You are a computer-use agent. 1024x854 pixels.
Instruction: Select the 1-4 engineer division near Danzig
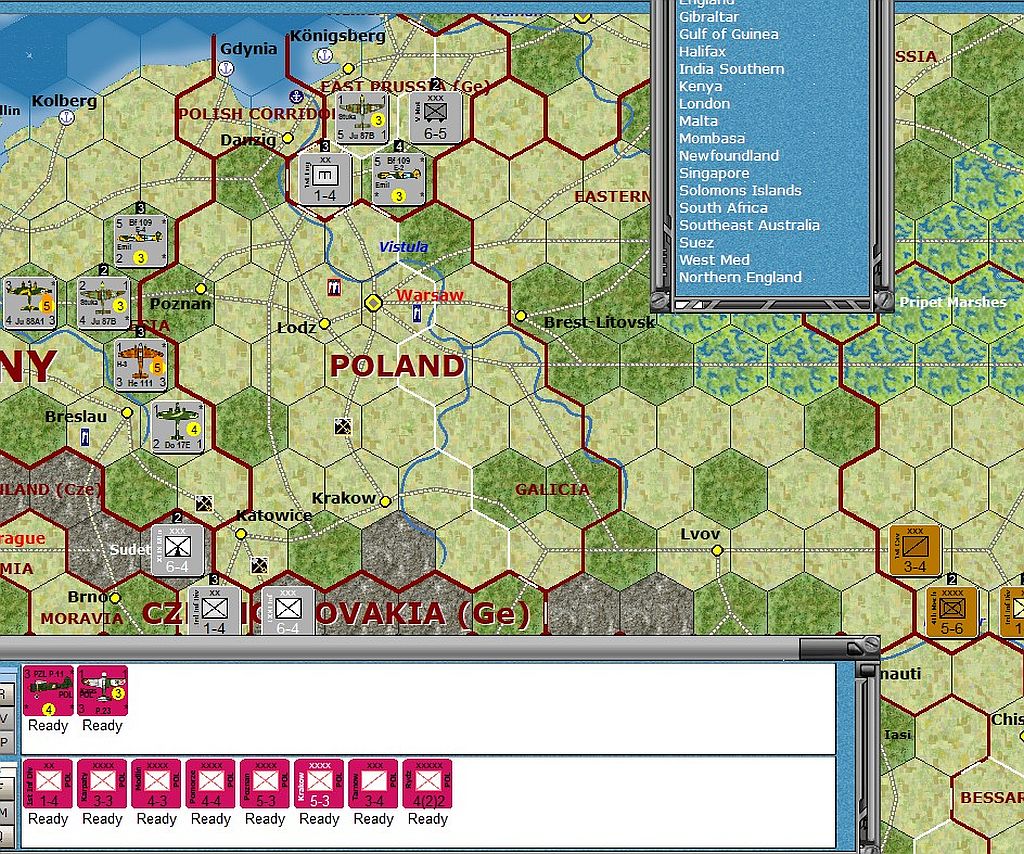[325, 178]
